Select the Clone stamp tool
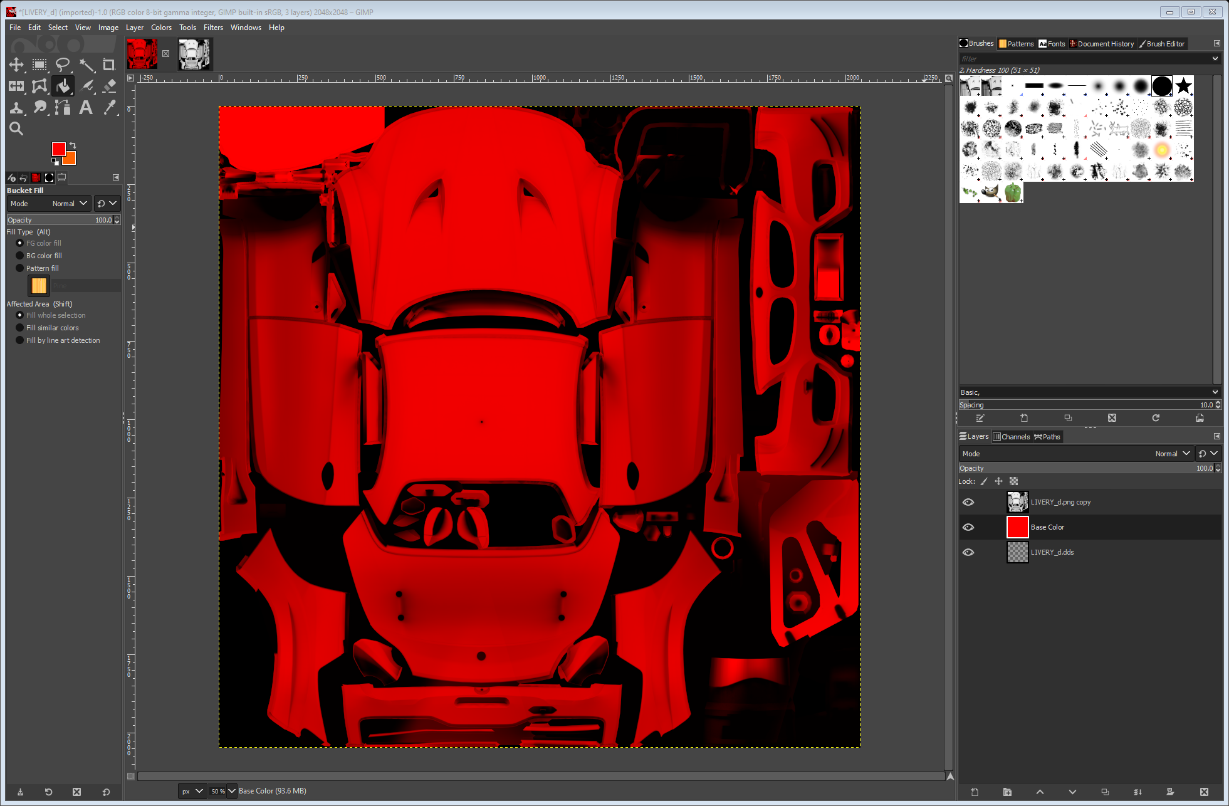Viewport: 1229px width, 806px height. [16, 108]
